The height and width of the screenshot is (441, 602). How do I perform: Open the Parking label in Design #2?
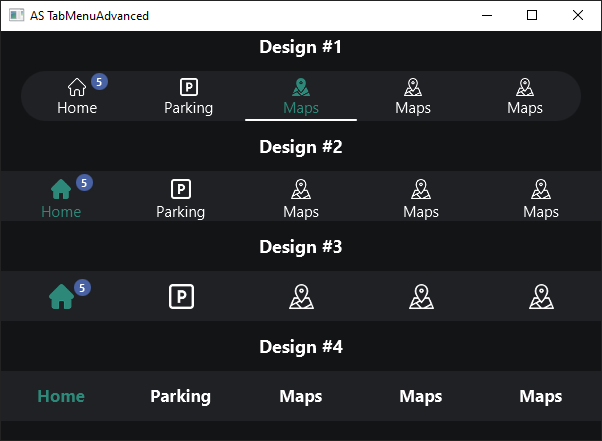pos(180,212)
